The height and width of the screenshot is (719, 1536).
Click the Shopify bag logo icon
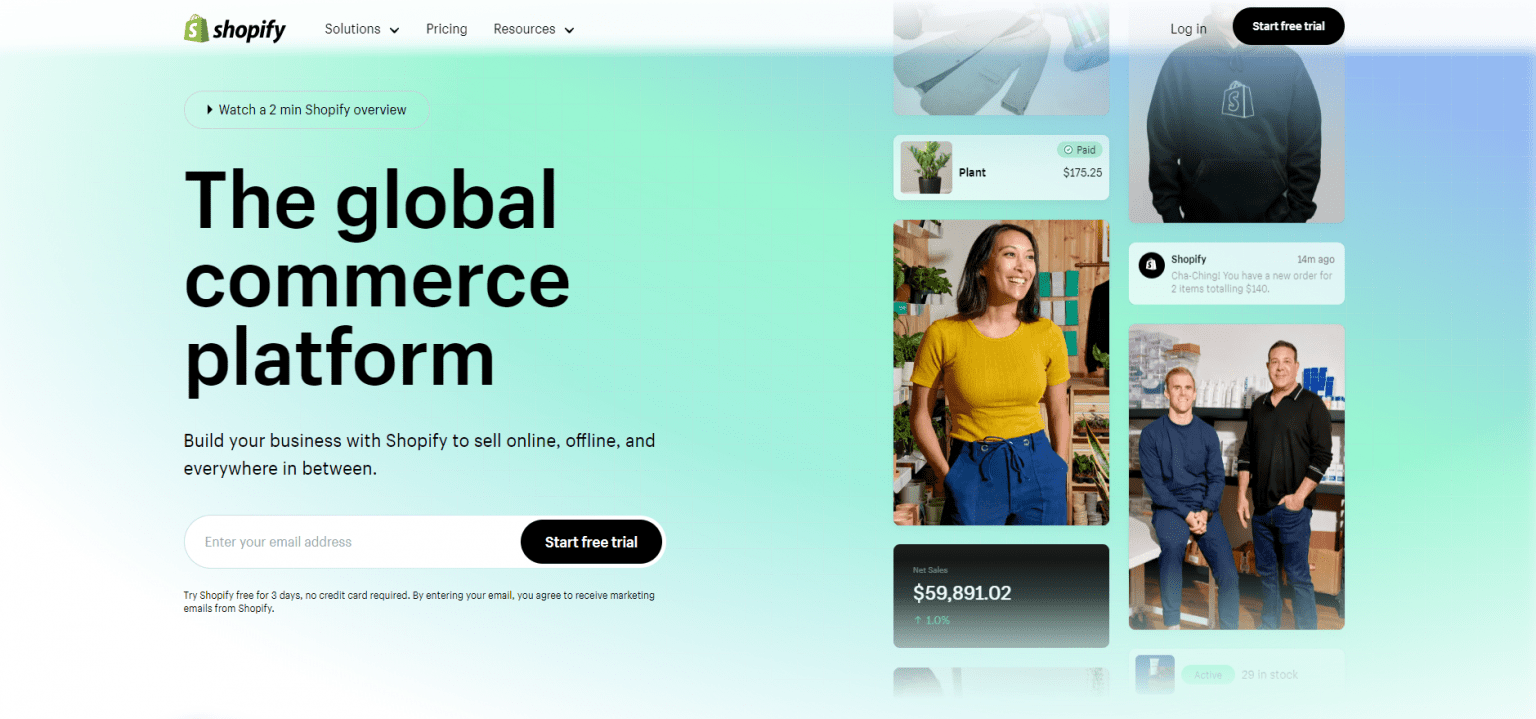(196, 28)
